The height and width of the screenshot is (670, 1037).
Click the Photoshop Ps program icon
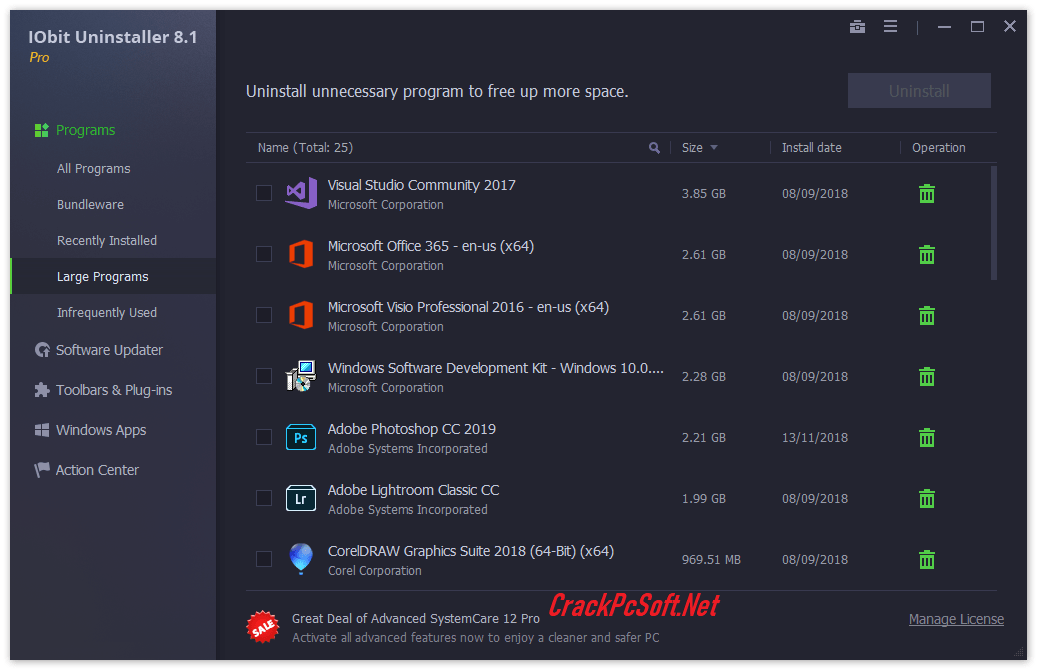301,437
